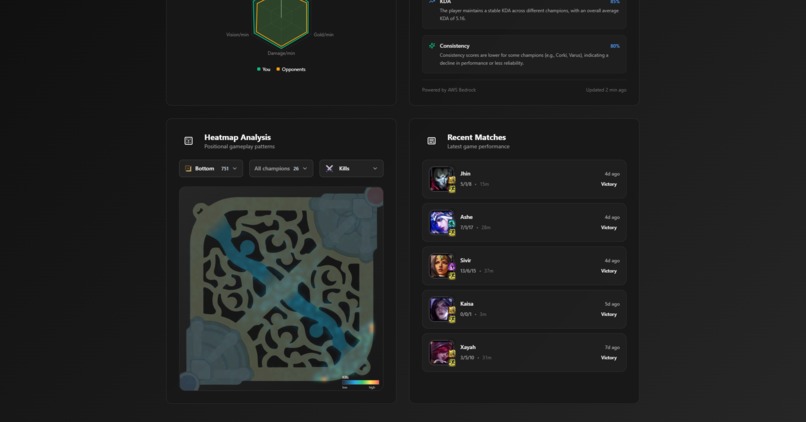Screen dimensions: 806x422
Task: Click the Recent Matches panel icon
Action: coord(432,141)
